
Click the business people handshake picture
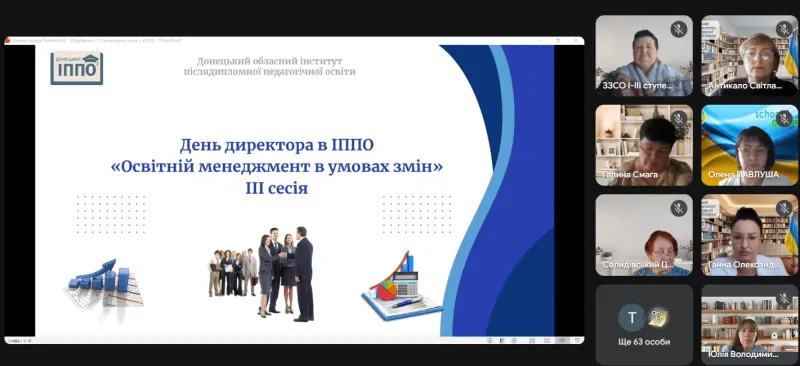tap(261, 274)
